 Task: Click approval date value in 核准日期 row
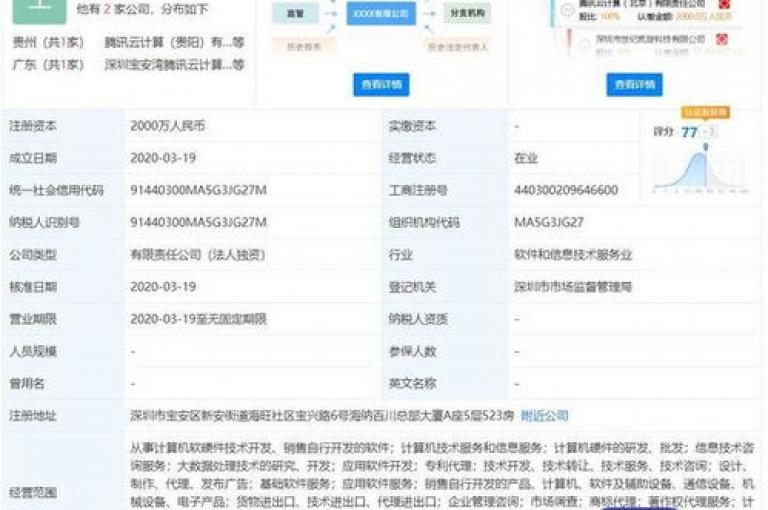pyautogui.click(x=163, y=287)
